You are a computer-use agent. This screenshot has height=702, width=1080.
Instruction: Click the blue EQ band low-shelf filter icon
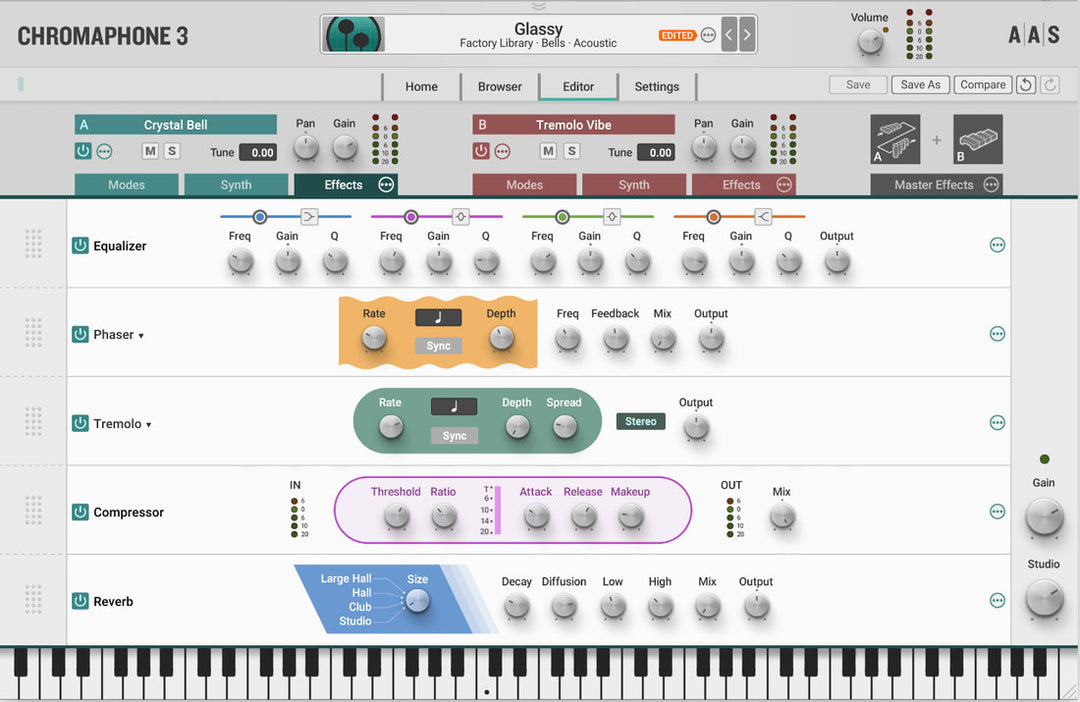coord(309,217)
